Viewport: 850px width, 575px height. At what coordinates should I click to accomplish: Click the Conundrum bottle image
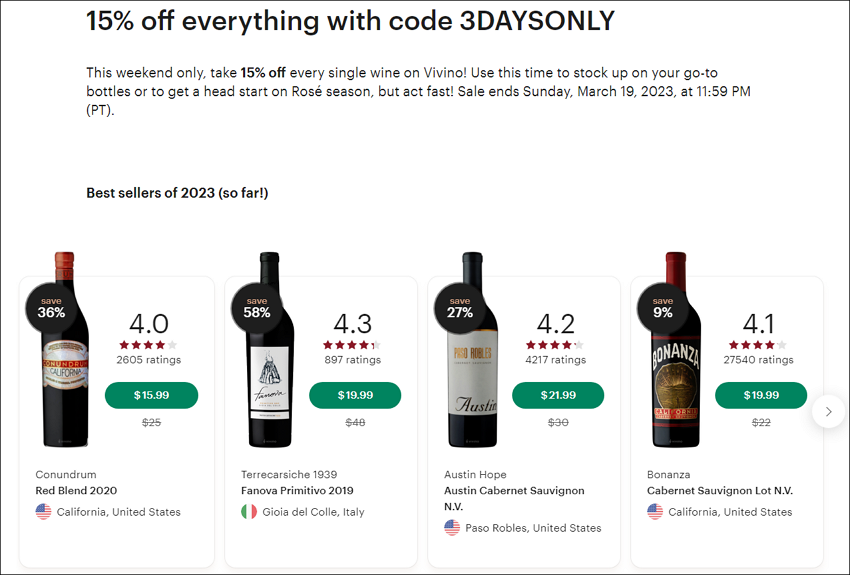tap(65, 350)
